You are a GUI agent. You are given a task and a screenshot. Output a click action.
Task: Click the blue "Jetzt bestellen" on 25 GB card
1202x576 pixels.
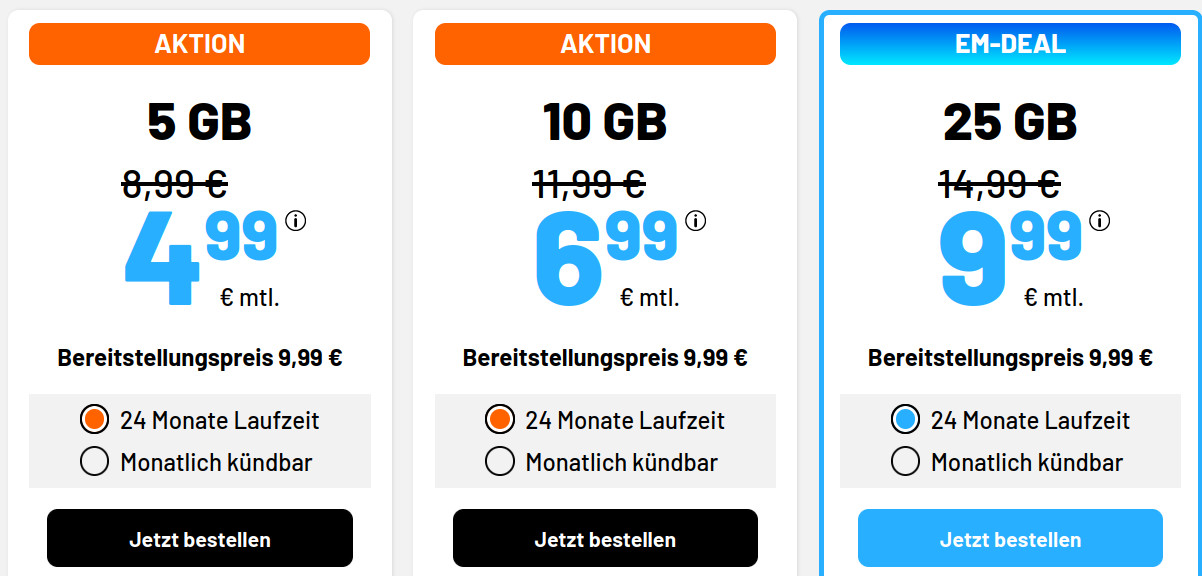point(1009,537)
